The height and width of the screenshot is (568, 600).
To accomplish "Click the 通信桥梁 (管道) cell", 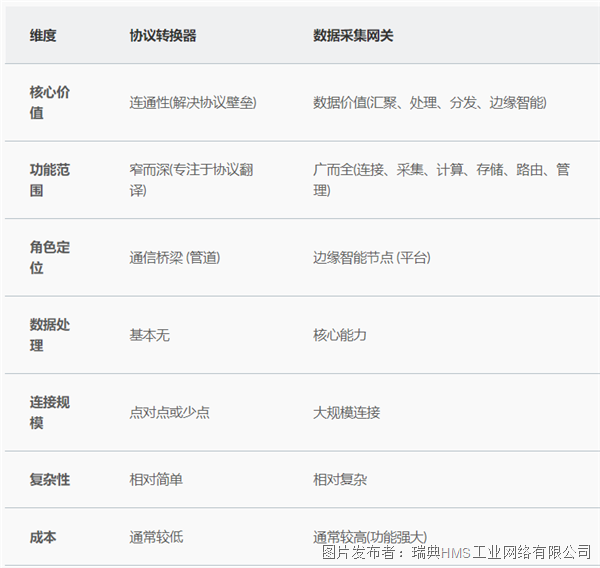I will [x=174, y=258].
